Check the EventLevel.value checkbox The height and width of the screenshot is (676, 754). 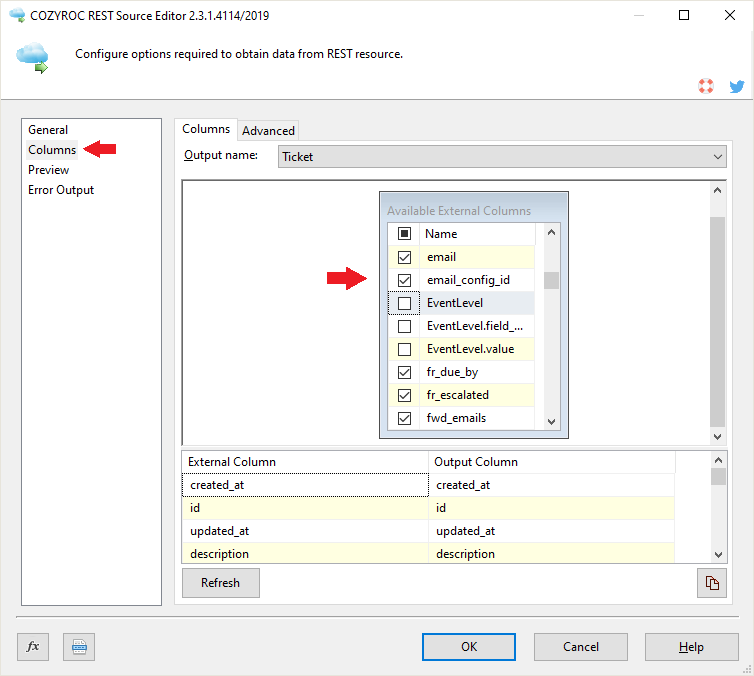click(404, 349)
